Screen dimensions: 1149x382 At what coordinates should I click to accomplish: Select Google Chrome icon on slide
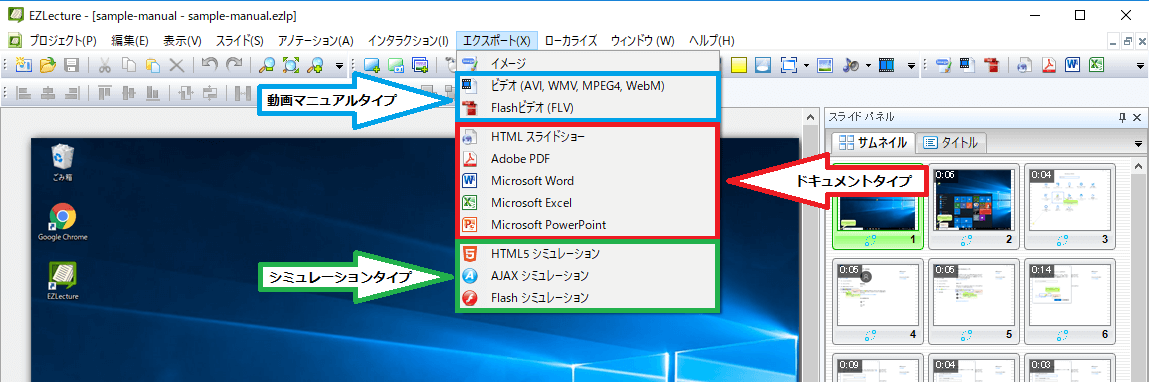tap(63, 222)
